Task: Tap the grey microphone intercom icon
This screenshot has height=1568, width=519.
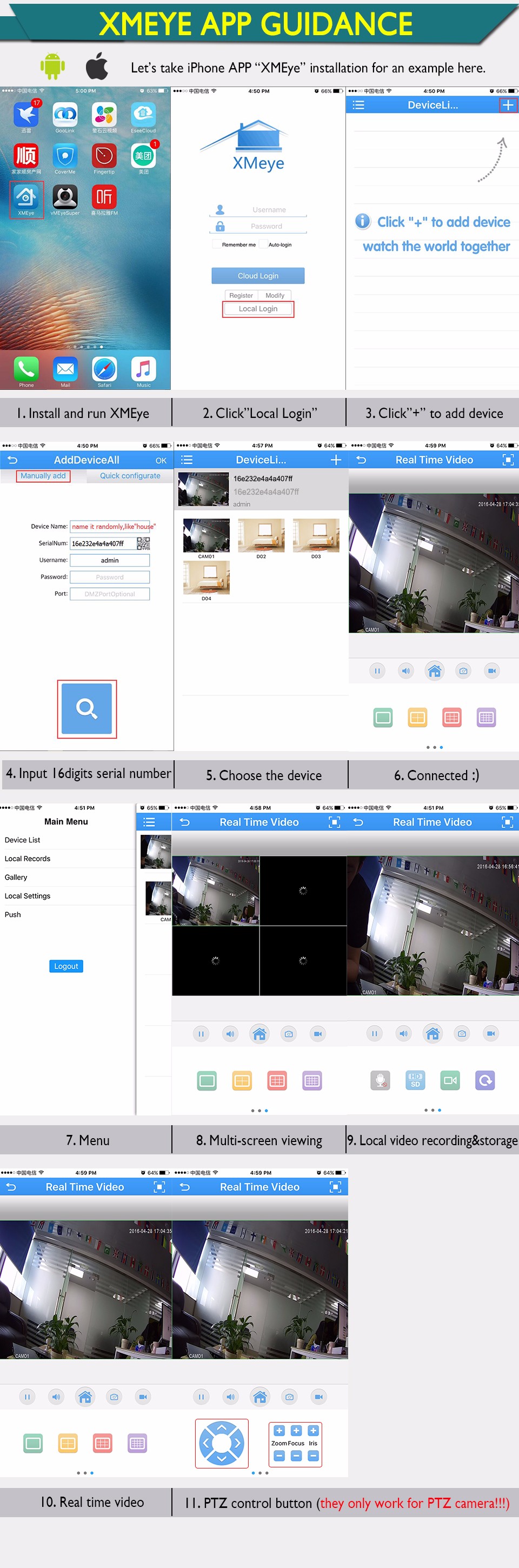Action: [x=380, y=1080]
